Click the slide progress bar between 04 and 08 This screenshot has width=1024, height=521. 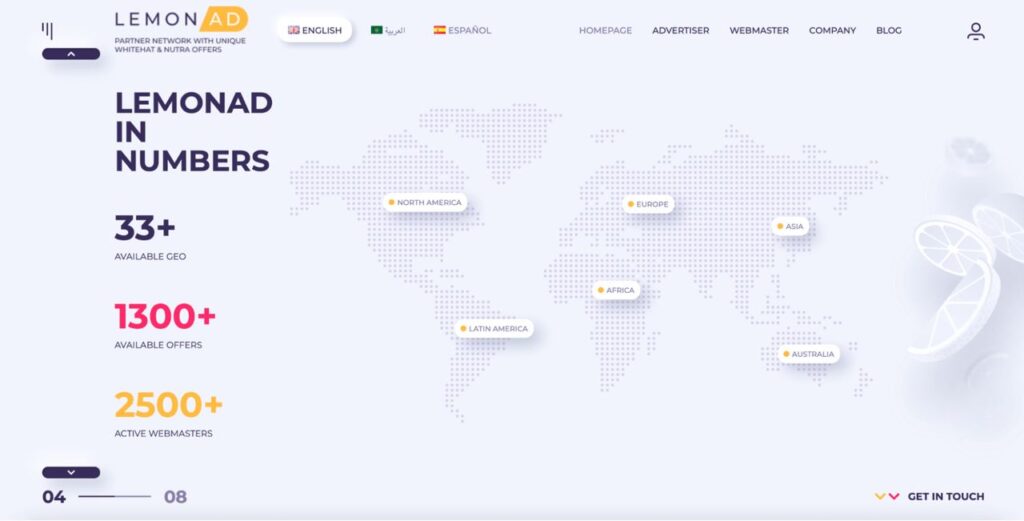114,496
